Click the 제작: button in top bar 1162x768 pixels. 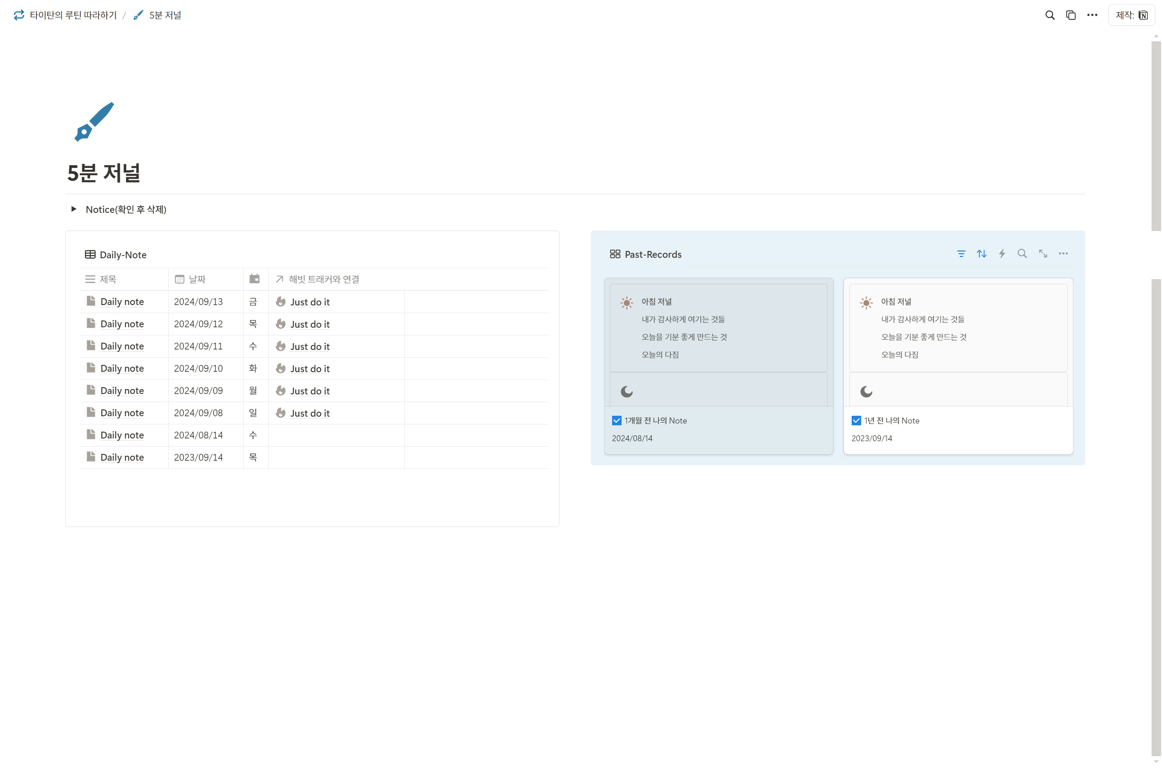1131,15
